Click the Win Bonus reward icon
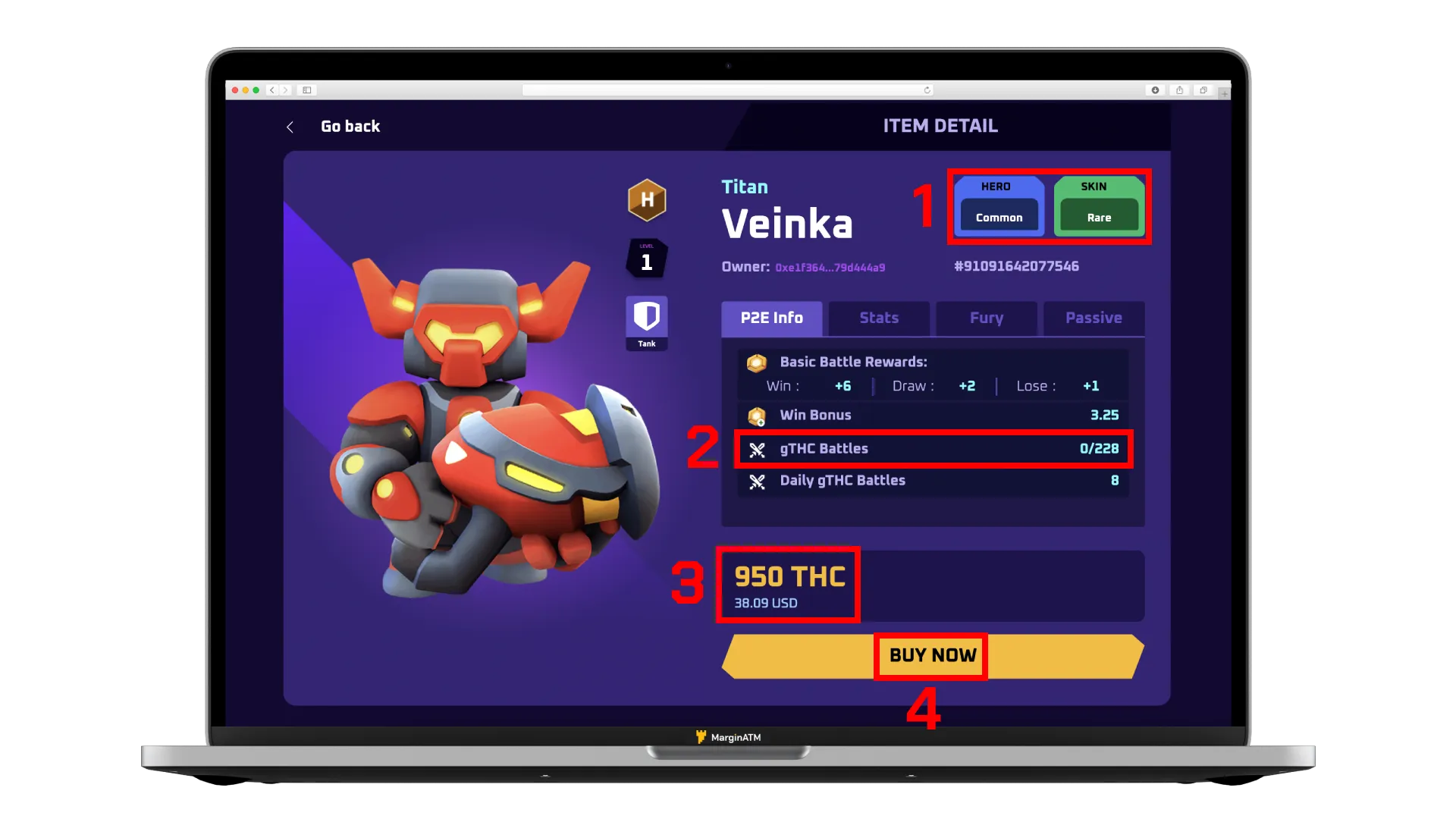Image resolution: width=1456 pixels, height=819 pixels. pyautogui.click(x=757, y=415)
